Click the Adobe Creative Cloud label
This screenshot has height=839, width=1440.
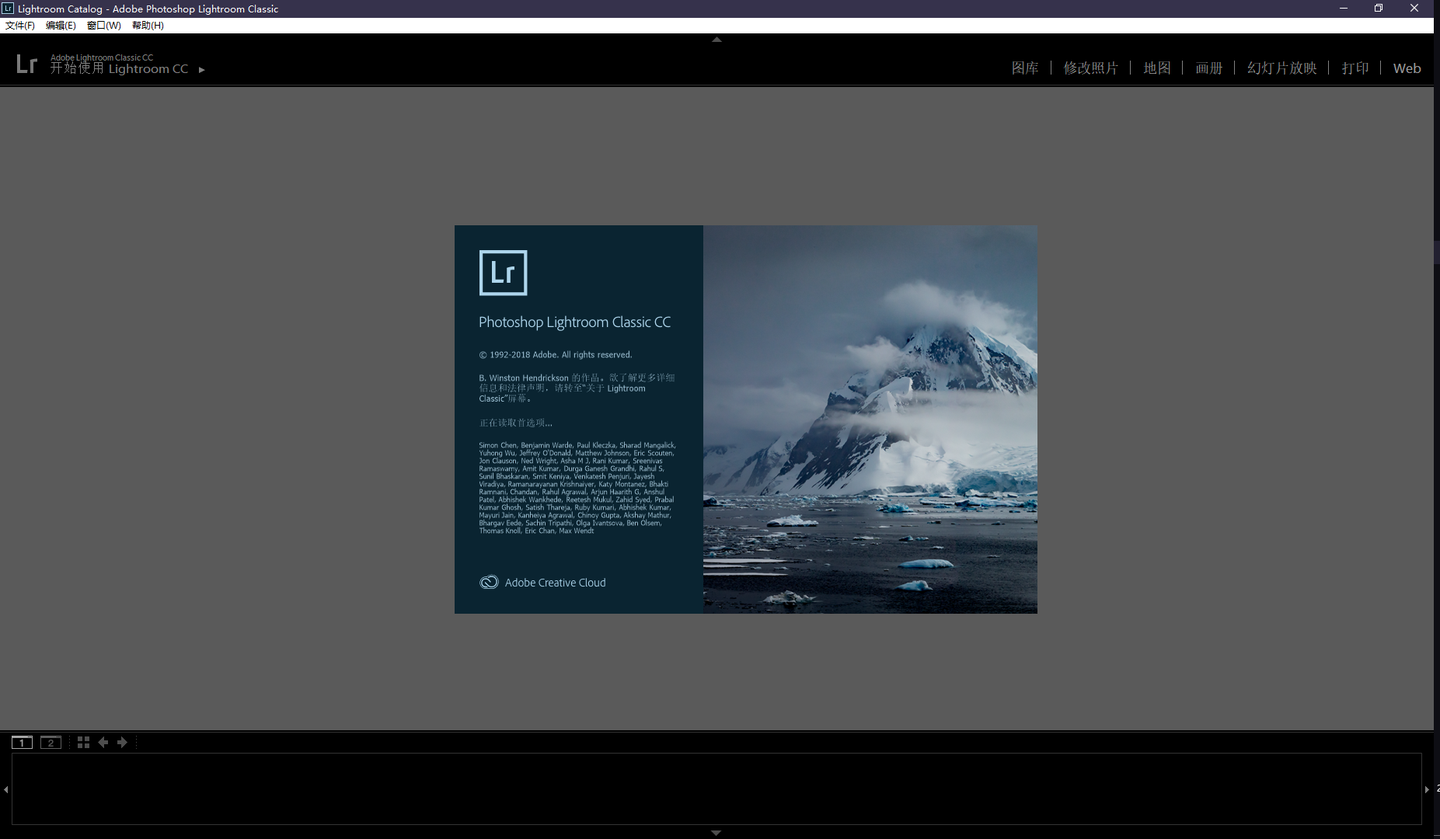[x=555, y=582]
